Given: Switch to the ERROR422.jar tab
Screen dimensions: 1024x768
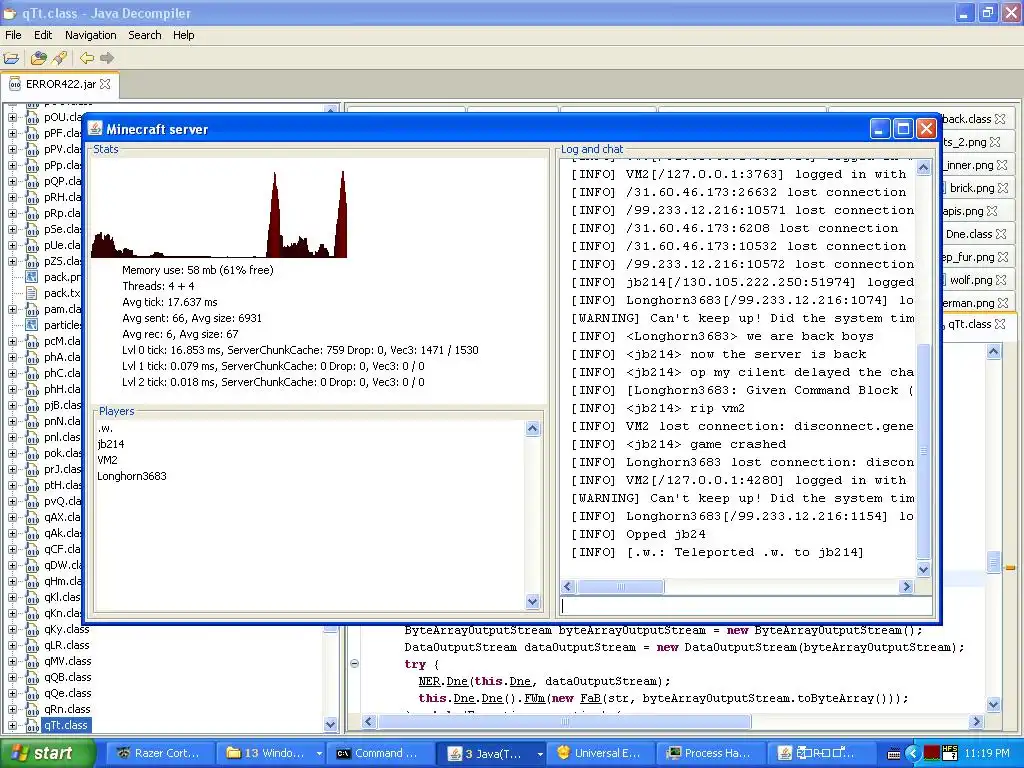Looking at the screenshot, I should coord(59,84).
